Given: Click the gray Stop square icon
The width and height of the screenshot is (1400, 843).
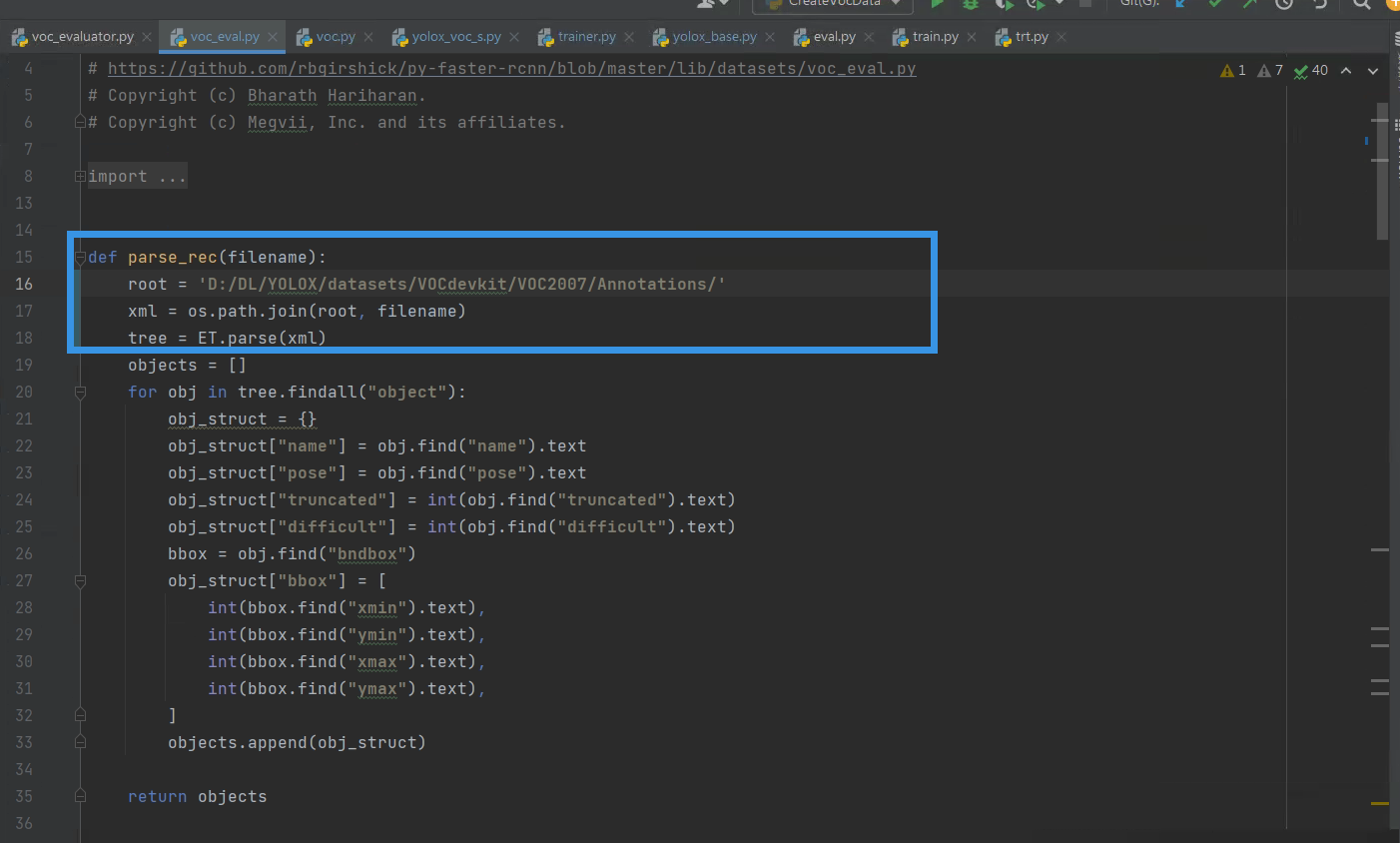Looking at the screenshot, I should (1085, 4).
